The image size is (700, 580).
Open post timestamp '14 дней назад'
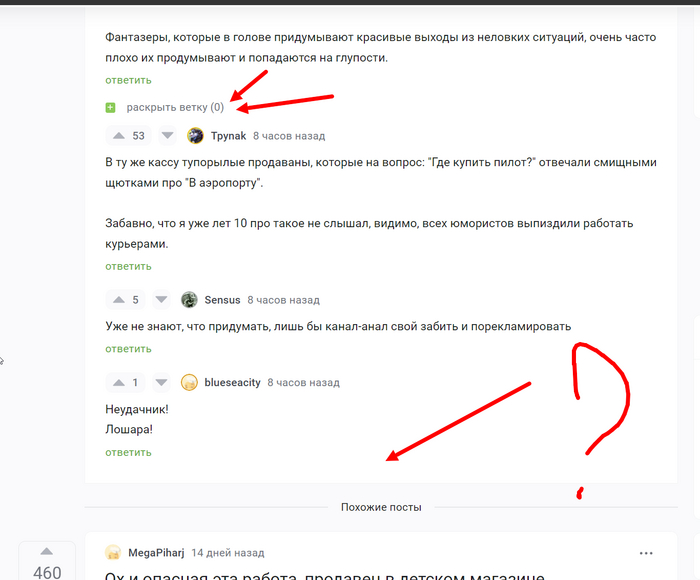point(228,553)
